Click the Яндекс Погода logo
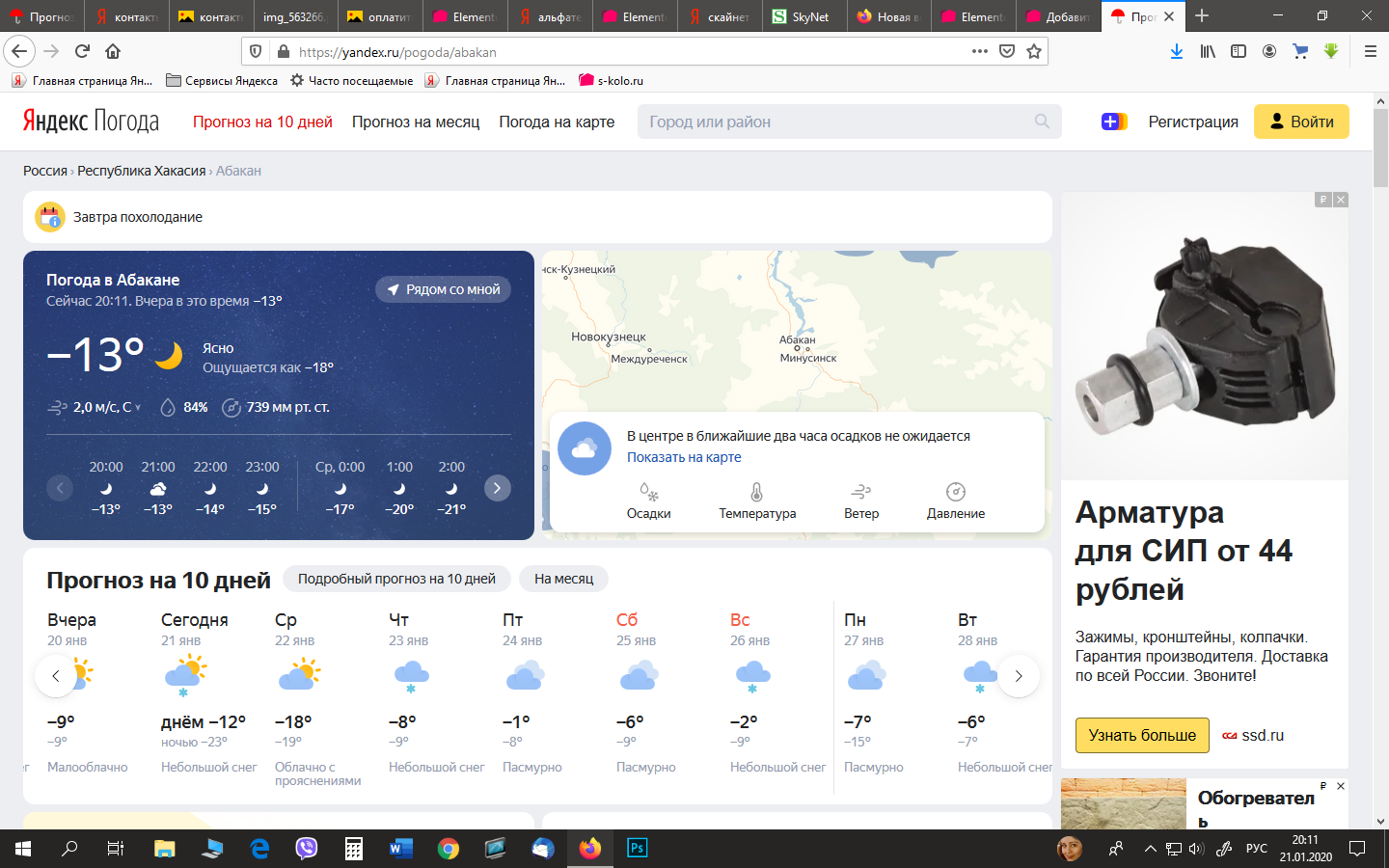Image resolution: width=1389 pixels, height=868 pixels. (91, 122)
